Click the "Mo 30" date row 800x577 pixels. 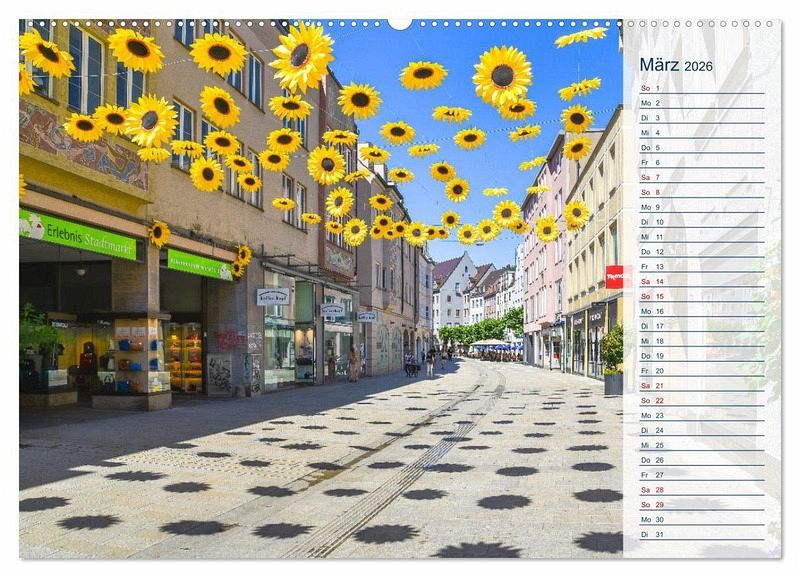(x=702, y=519)
